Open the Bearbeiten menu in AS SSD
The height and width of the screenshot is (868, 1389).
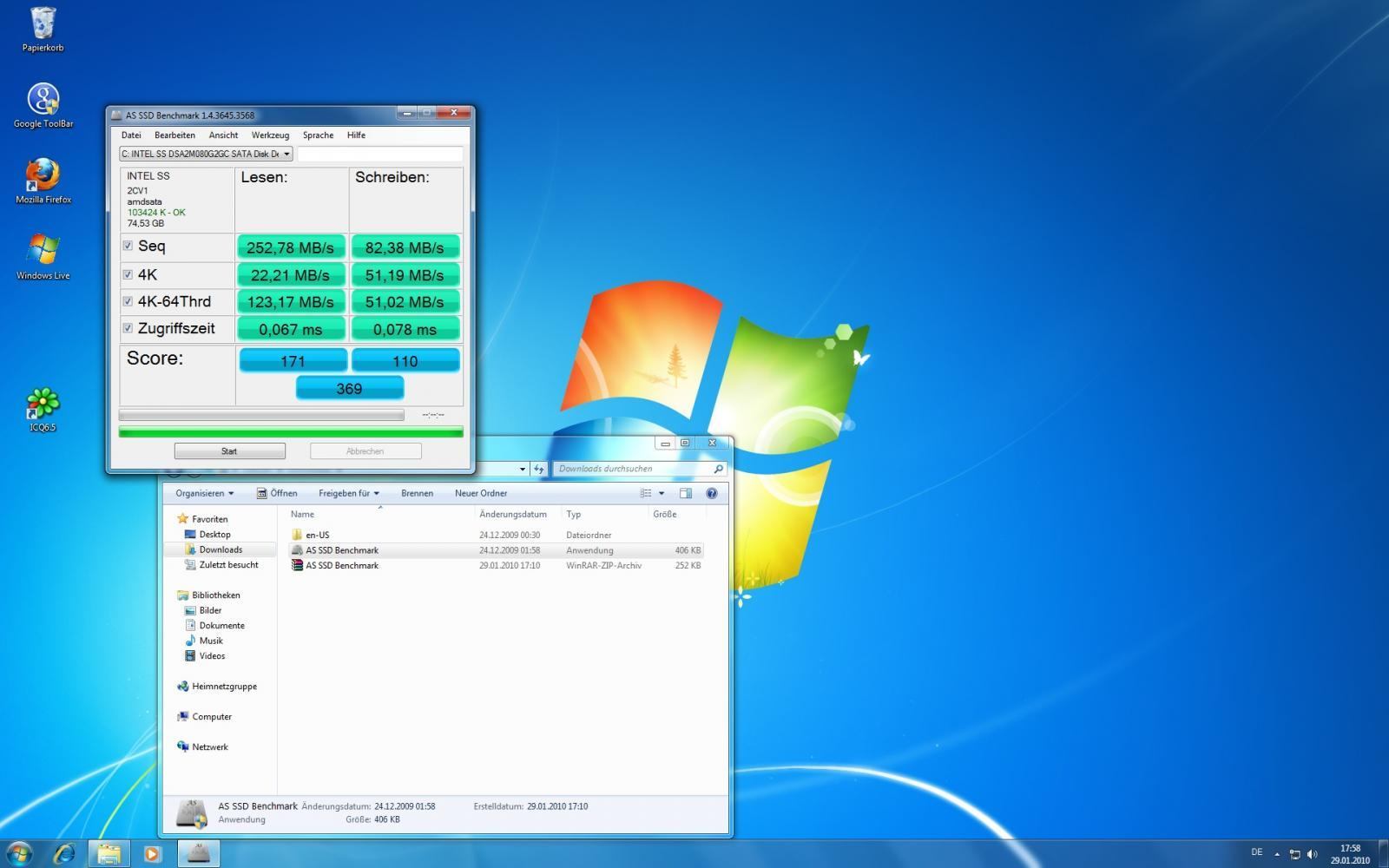point(174,135)
